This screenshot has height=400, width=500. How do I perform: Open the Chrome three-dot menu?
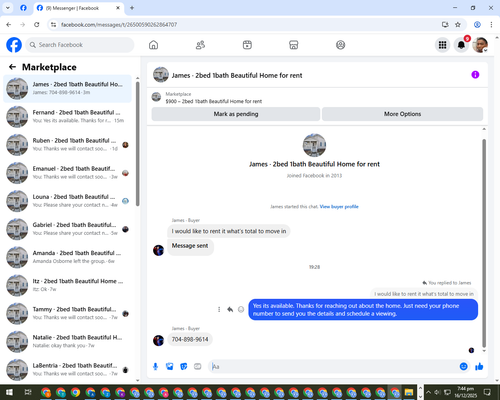491,25
